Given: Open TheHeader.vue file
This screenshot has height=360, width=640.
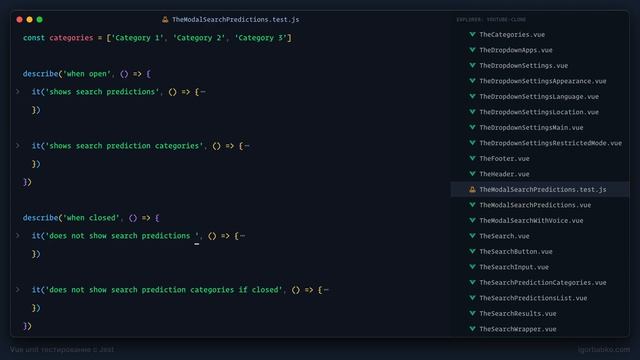Looking at the screenshot, I should pyautogui.click(x=504, y=174).
